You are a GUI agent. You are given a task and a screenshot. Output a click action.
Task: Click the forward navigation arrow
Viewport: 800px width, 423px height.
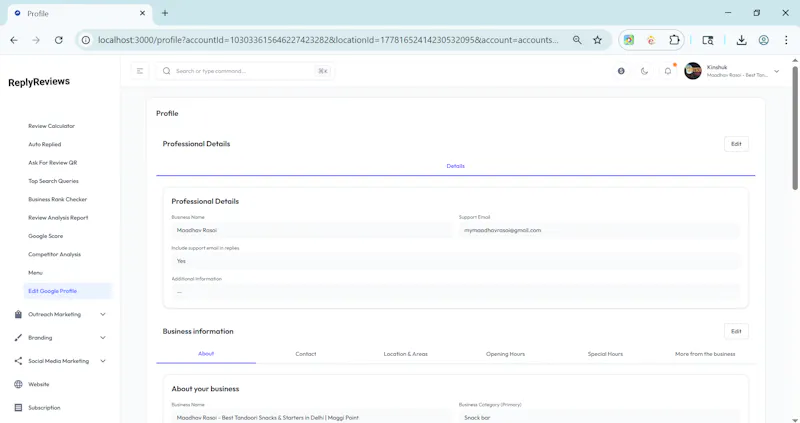(x=36, y=40)
